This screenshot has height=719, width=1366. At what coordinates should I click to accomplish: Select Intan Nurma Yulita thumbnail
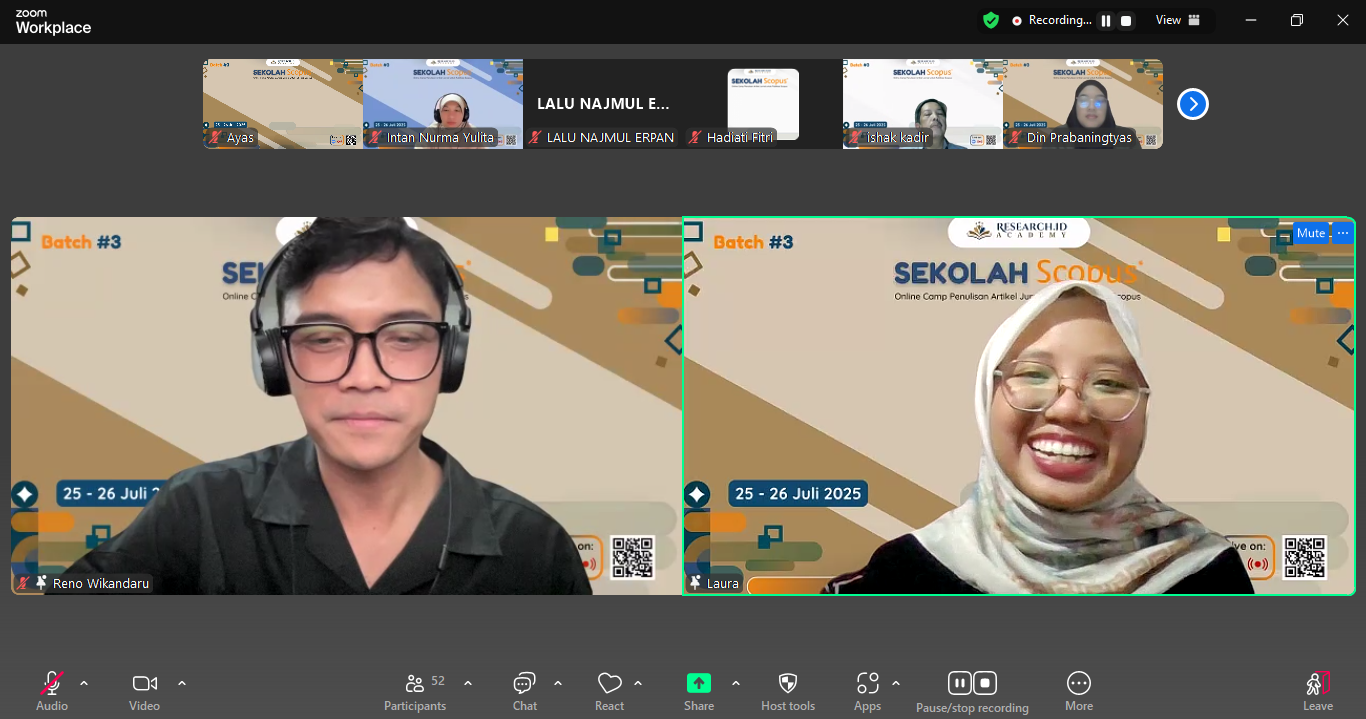pos(443,104)
